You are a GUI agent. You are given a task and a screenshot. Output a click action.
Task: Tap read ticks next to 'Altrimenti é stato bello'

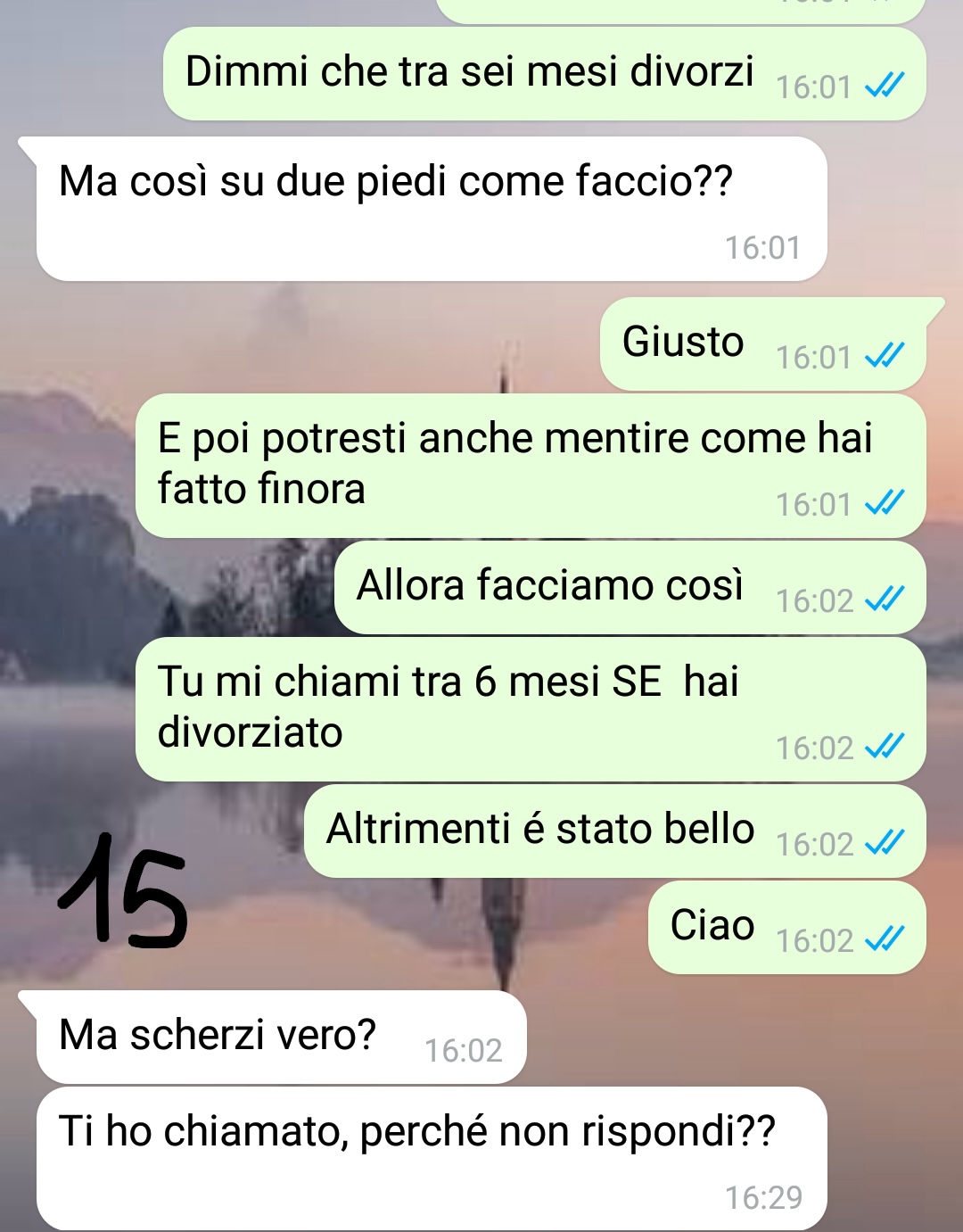(x=885, y=842)
